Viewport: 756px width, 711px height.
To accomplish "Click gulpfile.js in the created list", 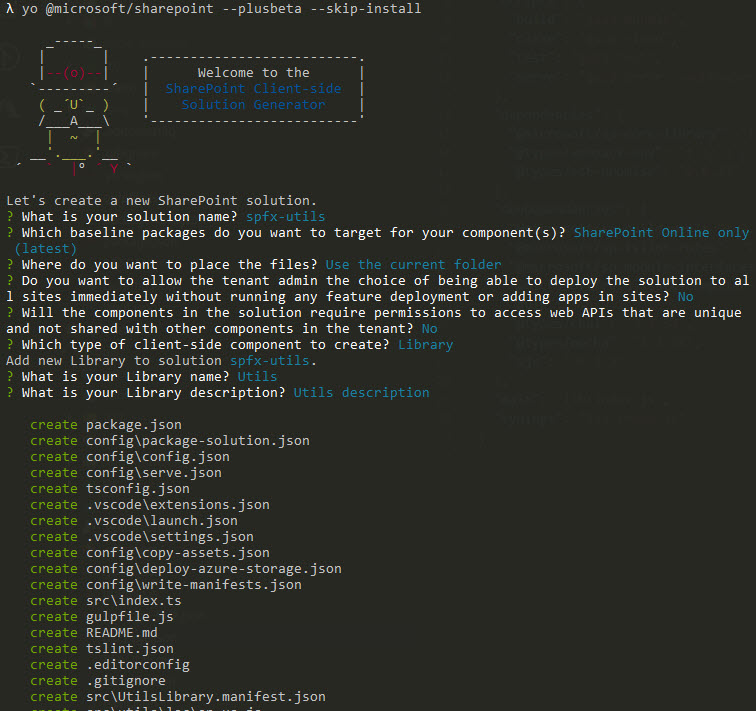I will (x=129, y=616).
